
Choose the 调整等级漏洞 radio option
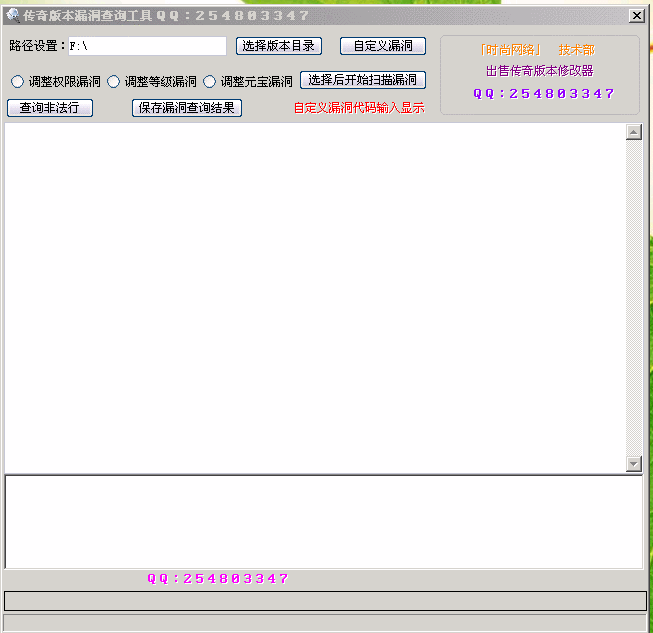(x=113, y=81)
